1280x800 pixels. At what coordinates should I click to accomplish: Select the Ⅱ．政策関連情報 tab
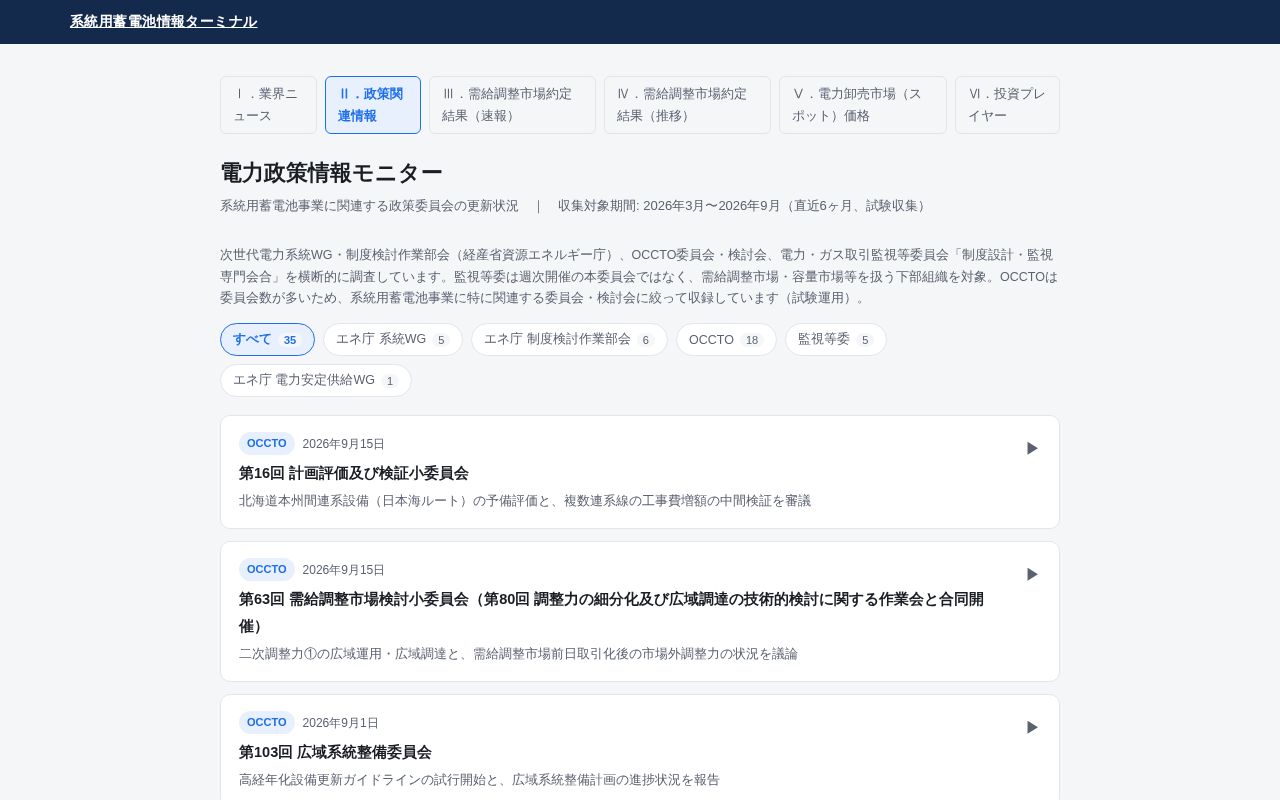pyautogui.click(x=373, y=105)
